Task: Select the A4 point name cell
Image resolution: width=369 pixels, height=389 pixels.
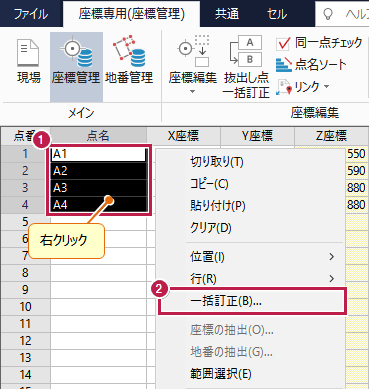Action: coord(99,205)
